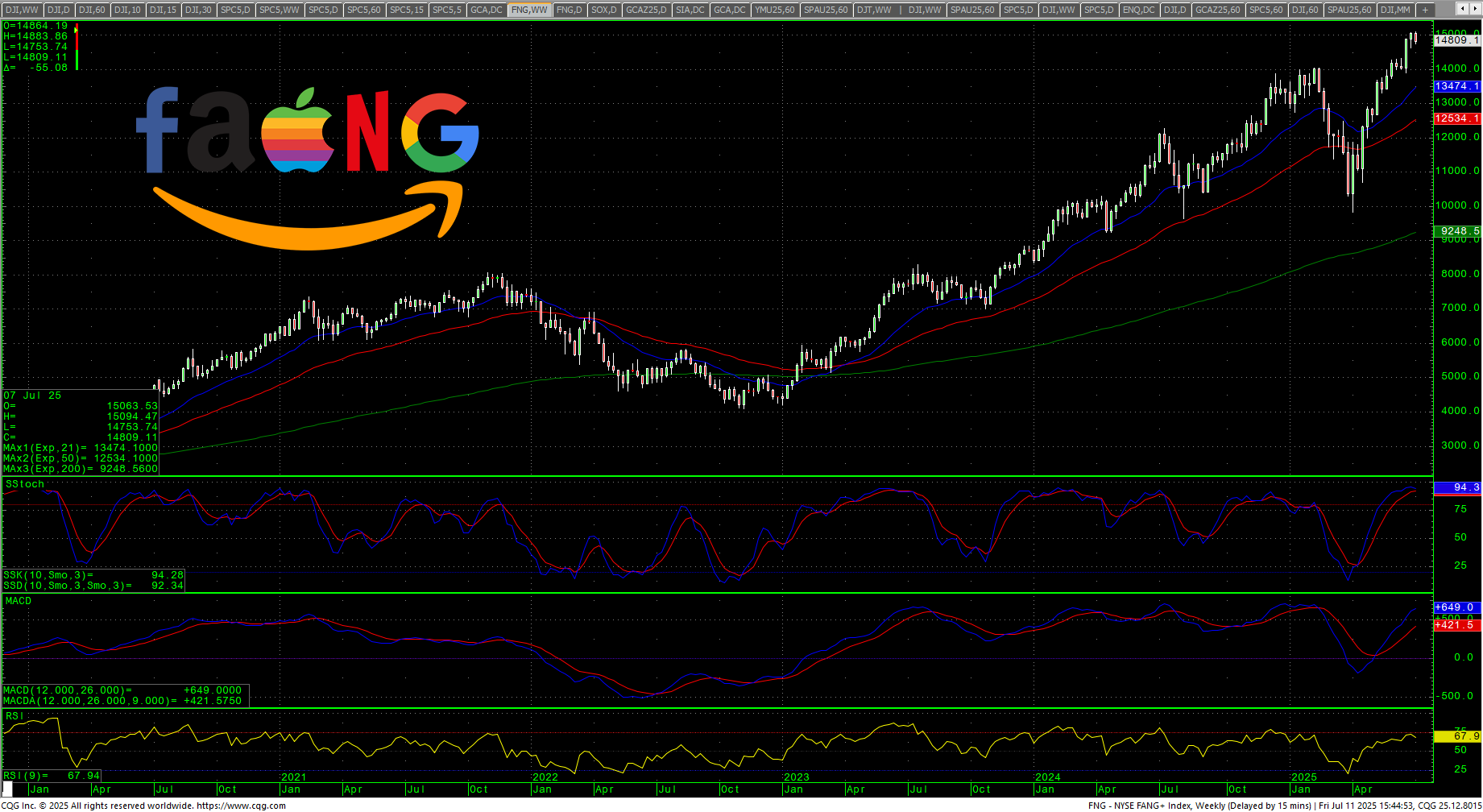Switch to the DJI,10 tab

pyautogui.click(x=127, y=10)
